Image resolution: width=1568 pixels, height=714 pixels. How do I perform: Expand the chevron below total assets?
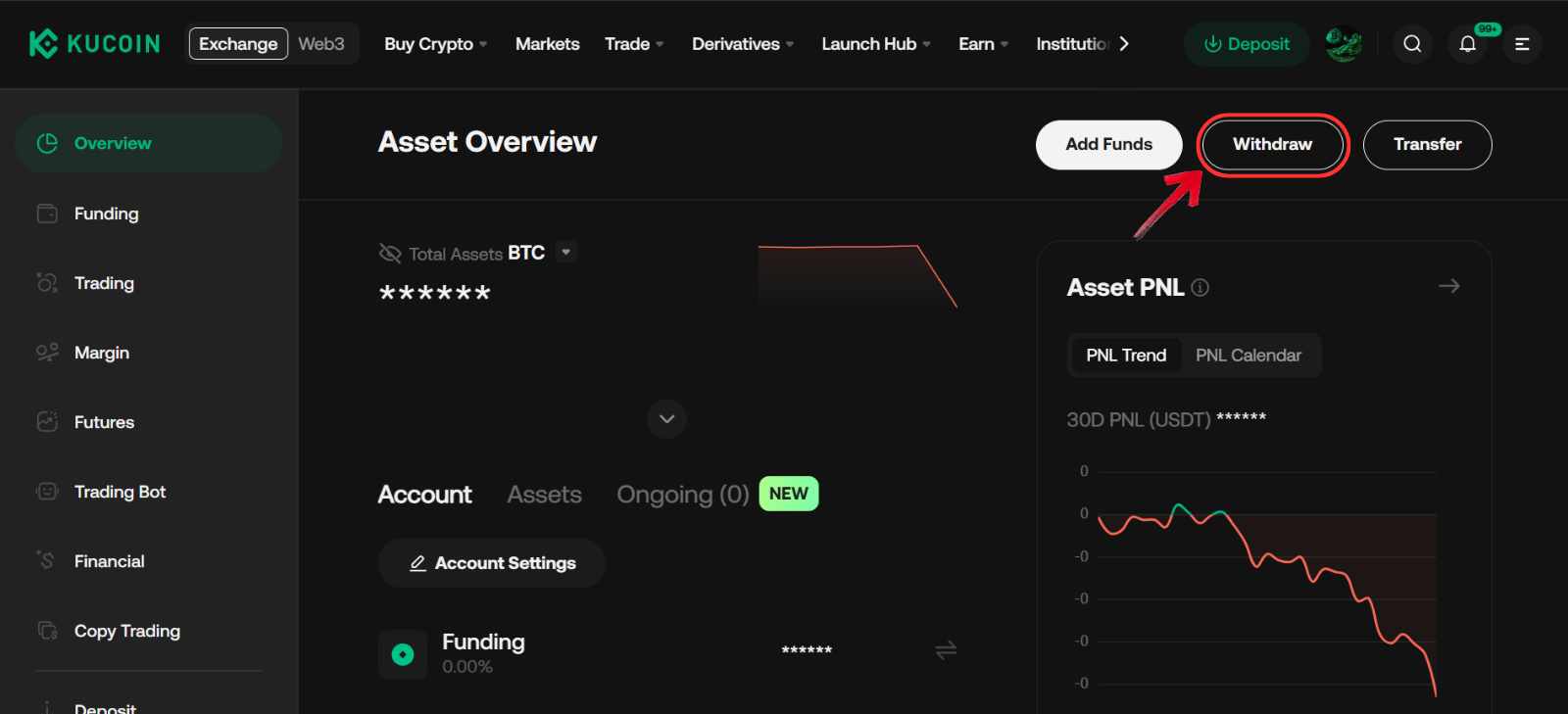(x=666, y=419)
